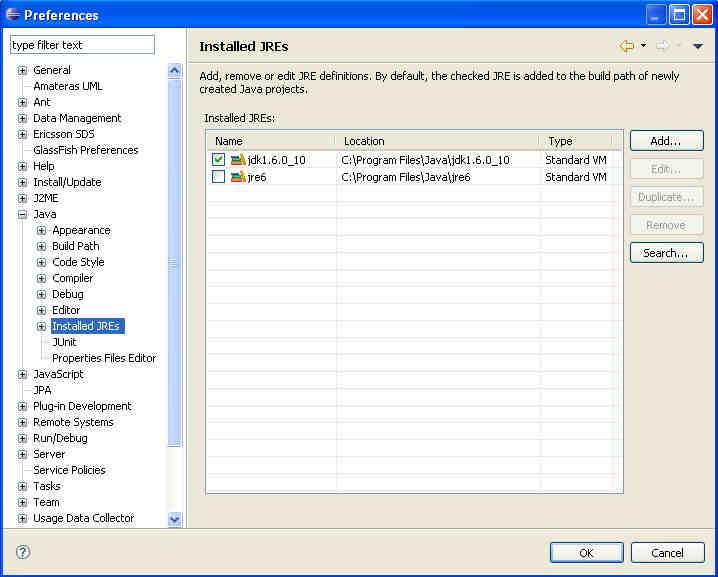Click the tree scrollbar down arrow

pyautogui.click(x=174, y=519)
